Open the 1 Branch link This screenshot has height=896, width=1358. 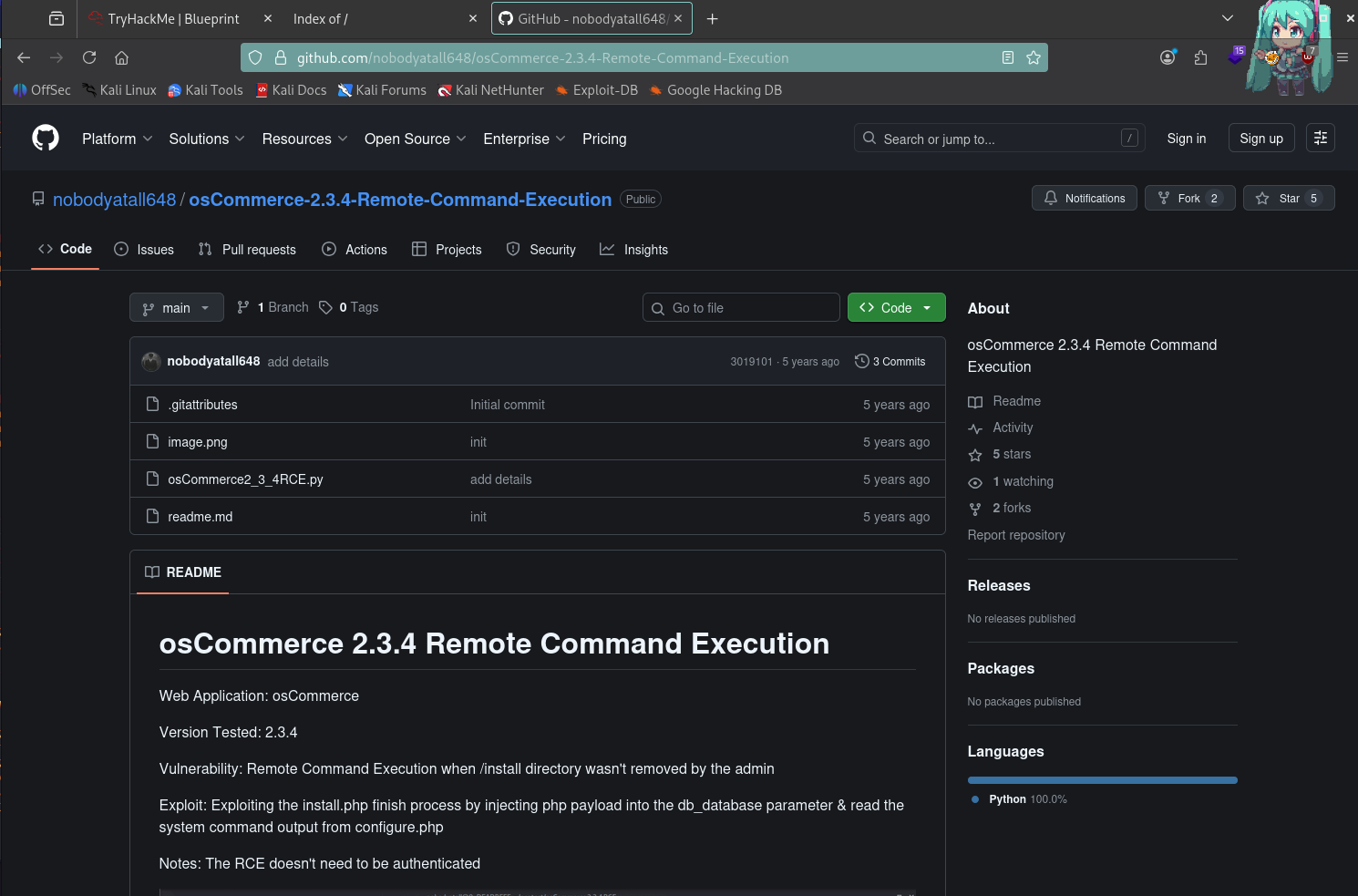(x=273, y=307)
